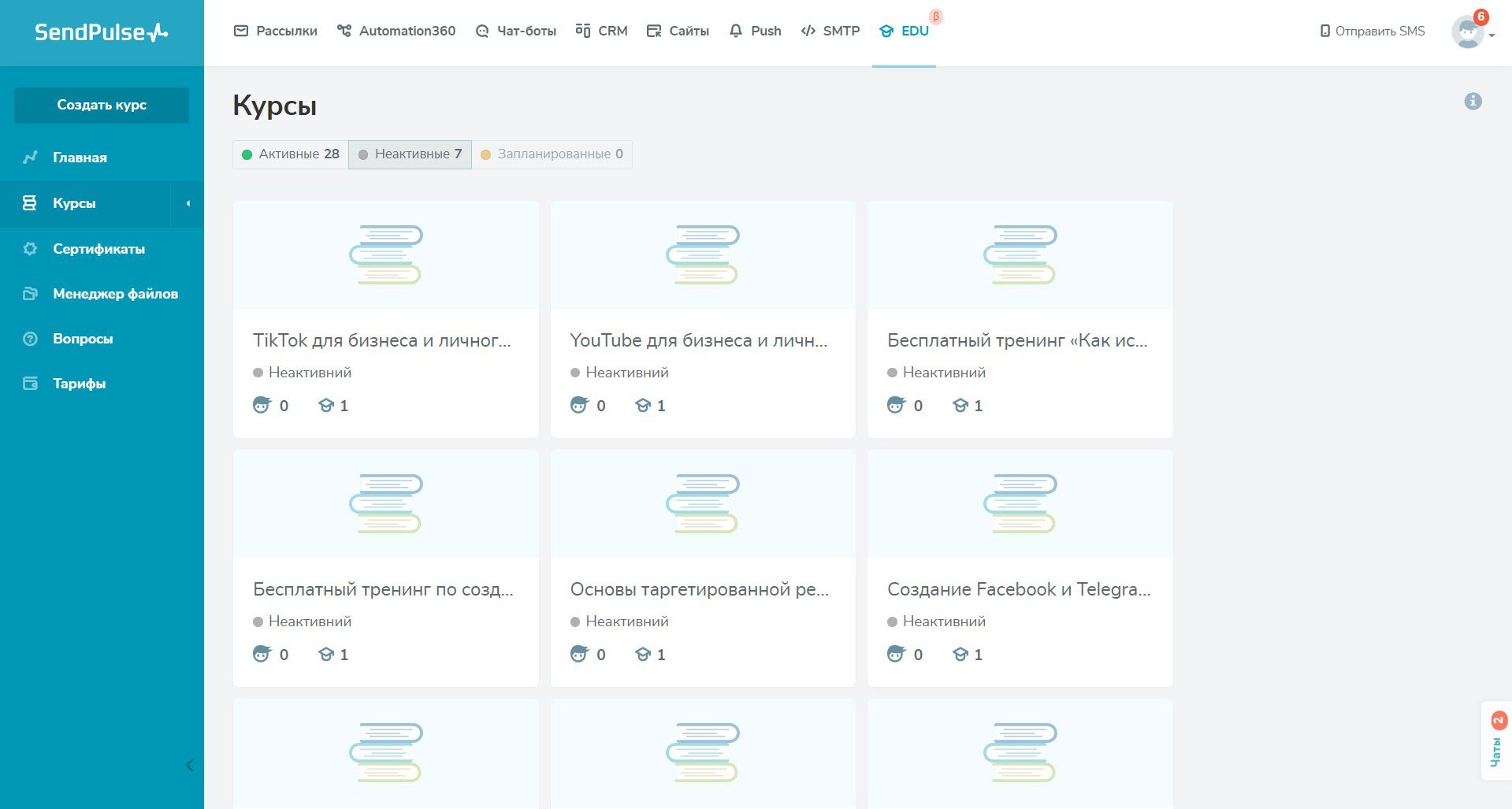Click the Курсы stack icon in the sidebar
Viewport: 1512px width, 809px height.
point(30,203)
